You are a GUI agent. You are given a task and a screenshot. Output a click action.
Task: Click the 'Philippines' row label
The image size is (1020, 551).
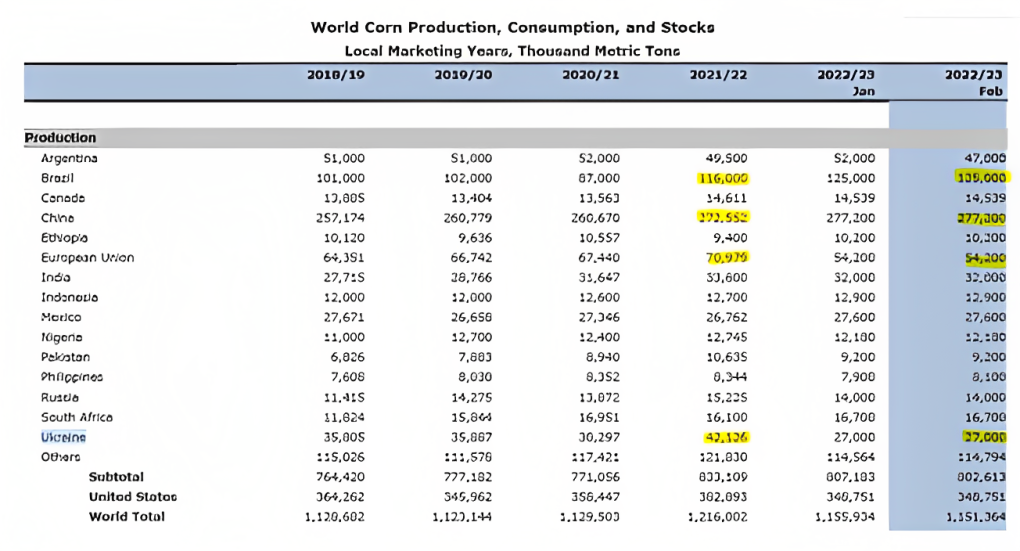click(x=72, y=378)
